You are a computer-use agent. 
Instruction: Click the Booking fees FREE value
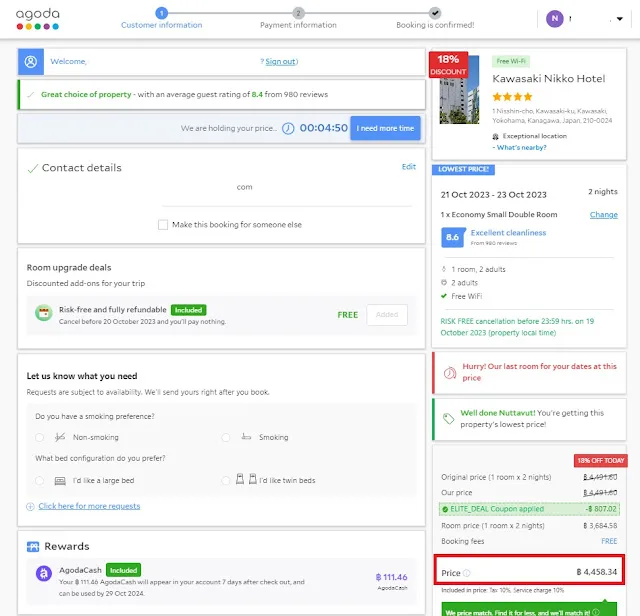[609, 541]
